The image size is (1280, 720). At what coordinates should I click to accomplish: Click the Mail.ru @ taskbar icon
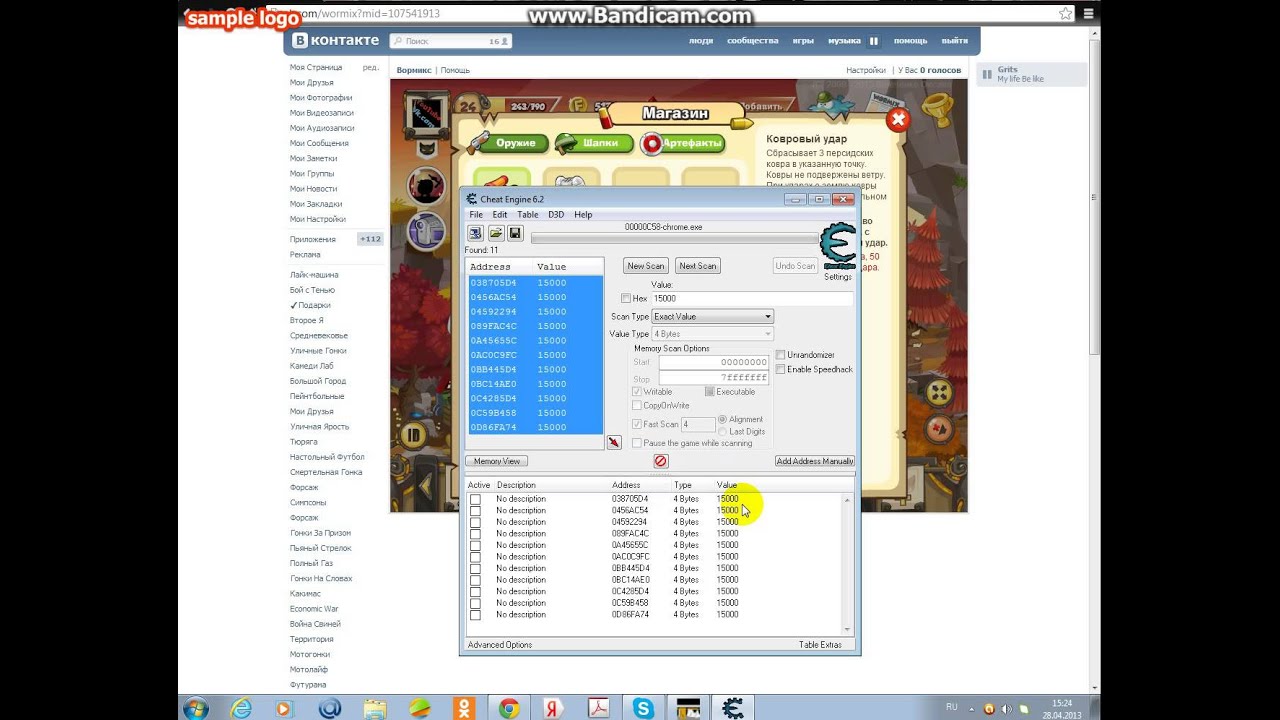click(x=329, y=708)
